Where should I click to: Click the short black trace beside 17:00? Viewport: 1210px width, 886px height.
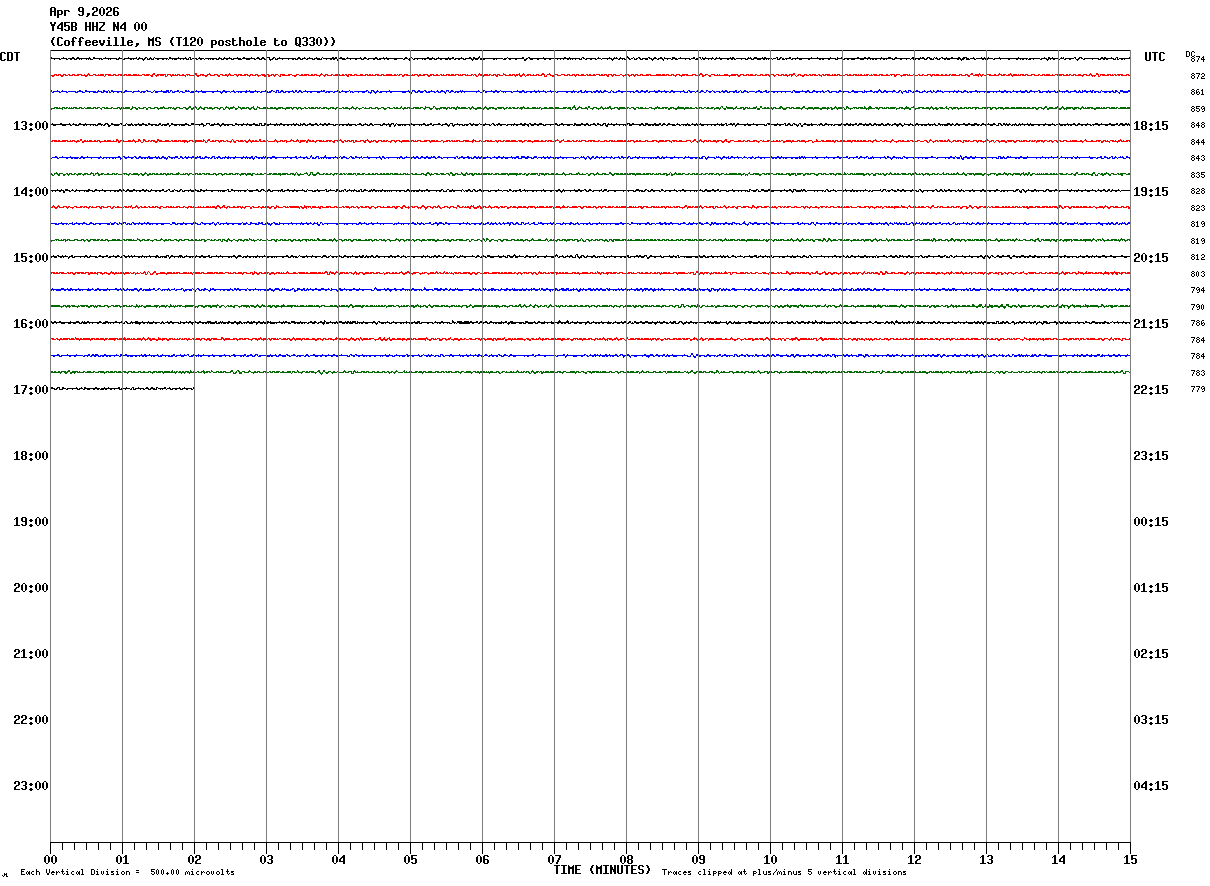(x=122, y=388)
